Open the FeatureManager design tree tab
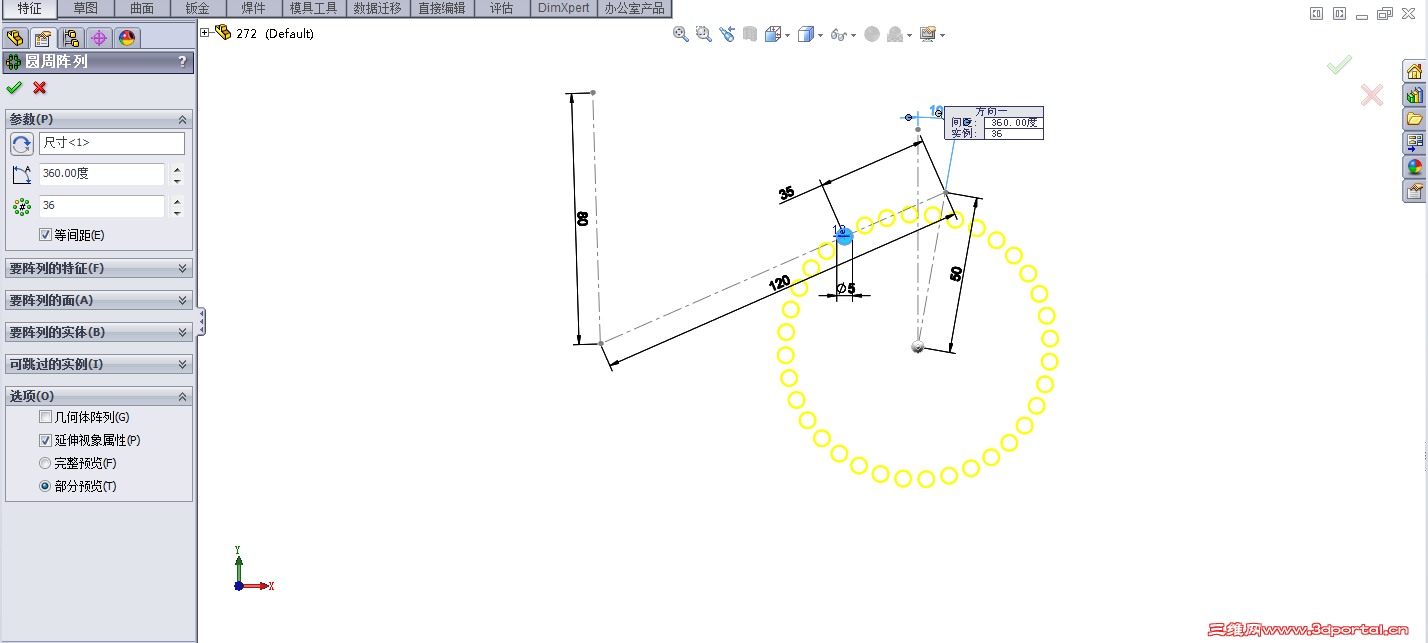This screenshot has height=643, width=1428. coord(14,38)
